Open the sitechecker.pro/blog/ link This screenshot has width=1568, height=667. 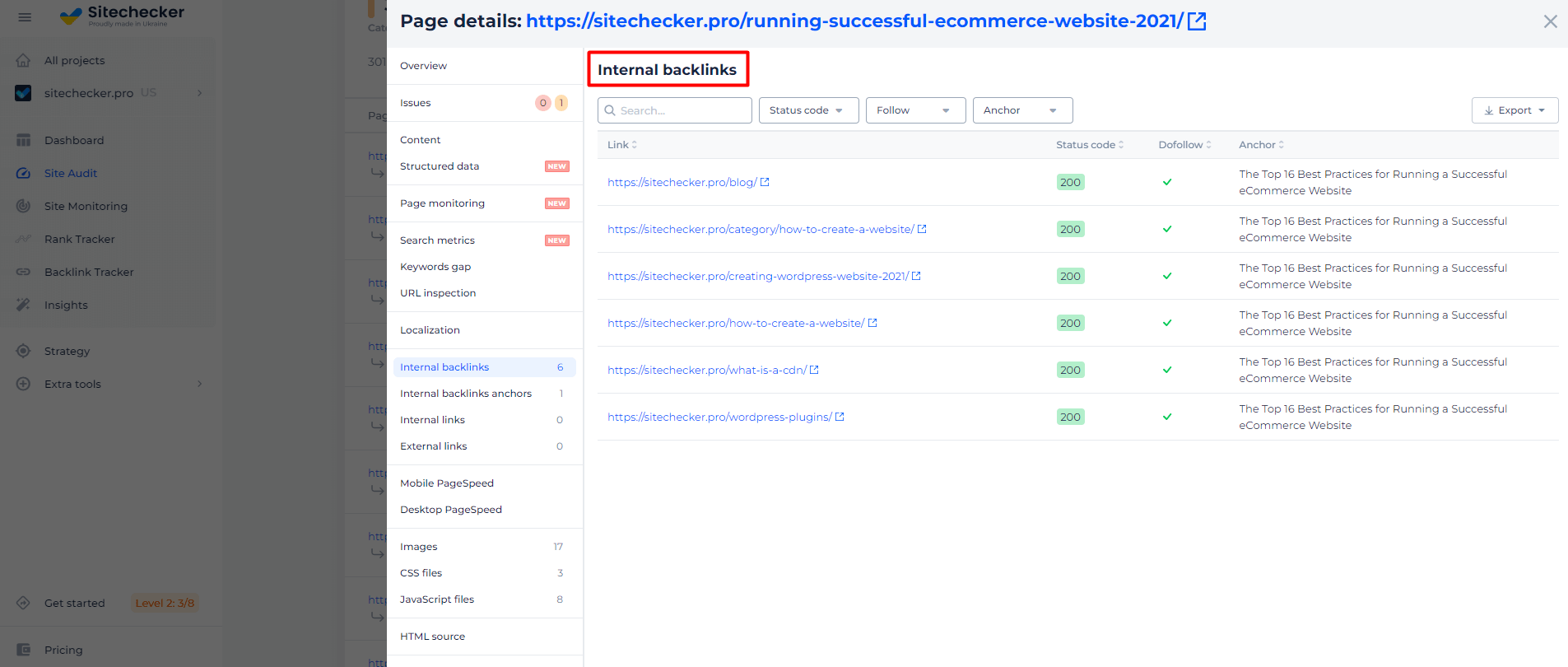682,182
